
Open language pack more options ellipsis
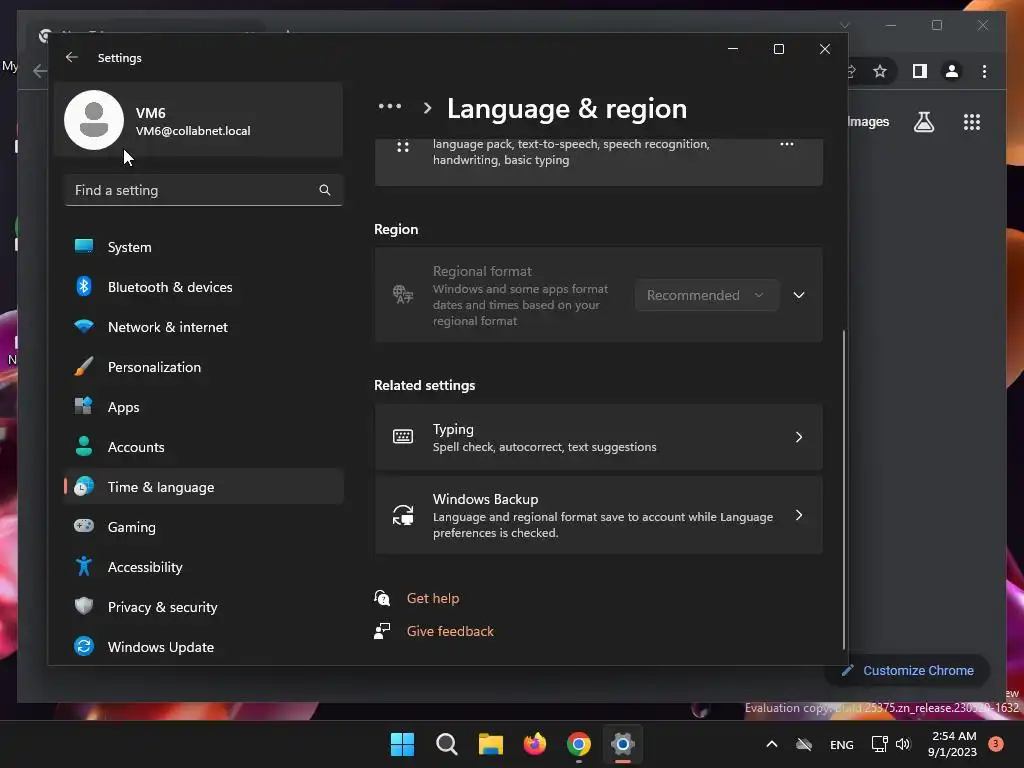(787, 144)
